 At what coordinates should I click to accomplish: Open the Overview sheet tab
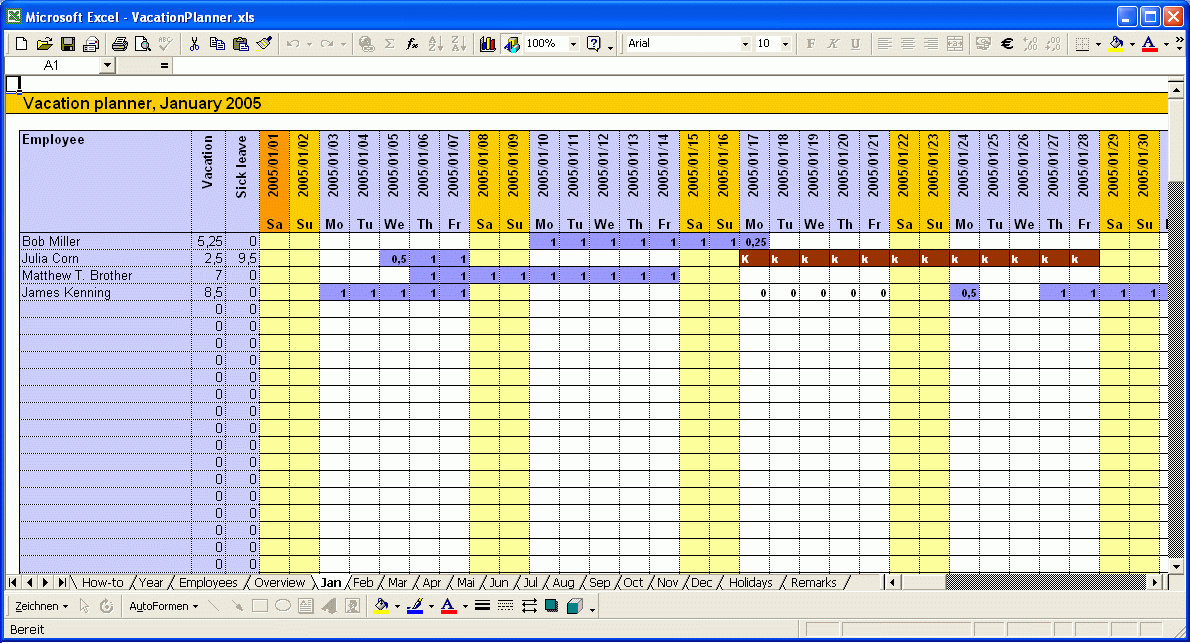click(279, 583)
